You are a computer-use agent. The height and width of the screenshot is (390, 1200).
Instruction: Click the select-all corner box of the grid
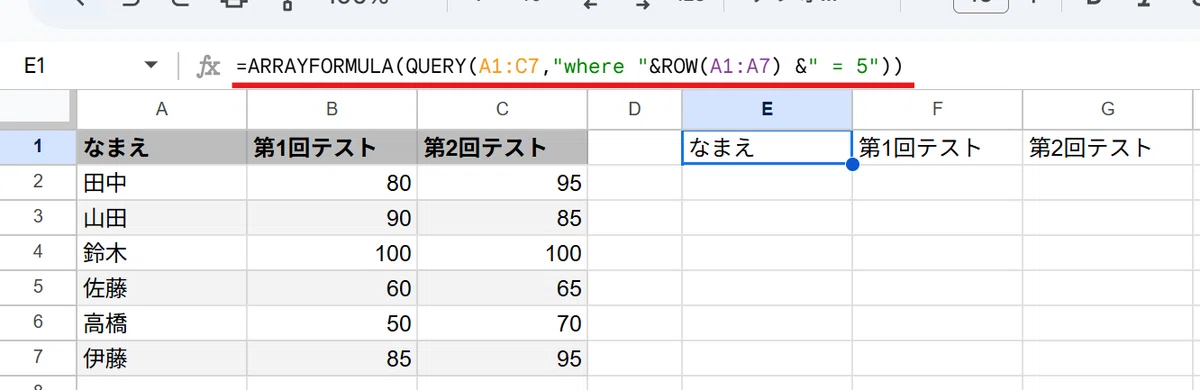(38, 110)
